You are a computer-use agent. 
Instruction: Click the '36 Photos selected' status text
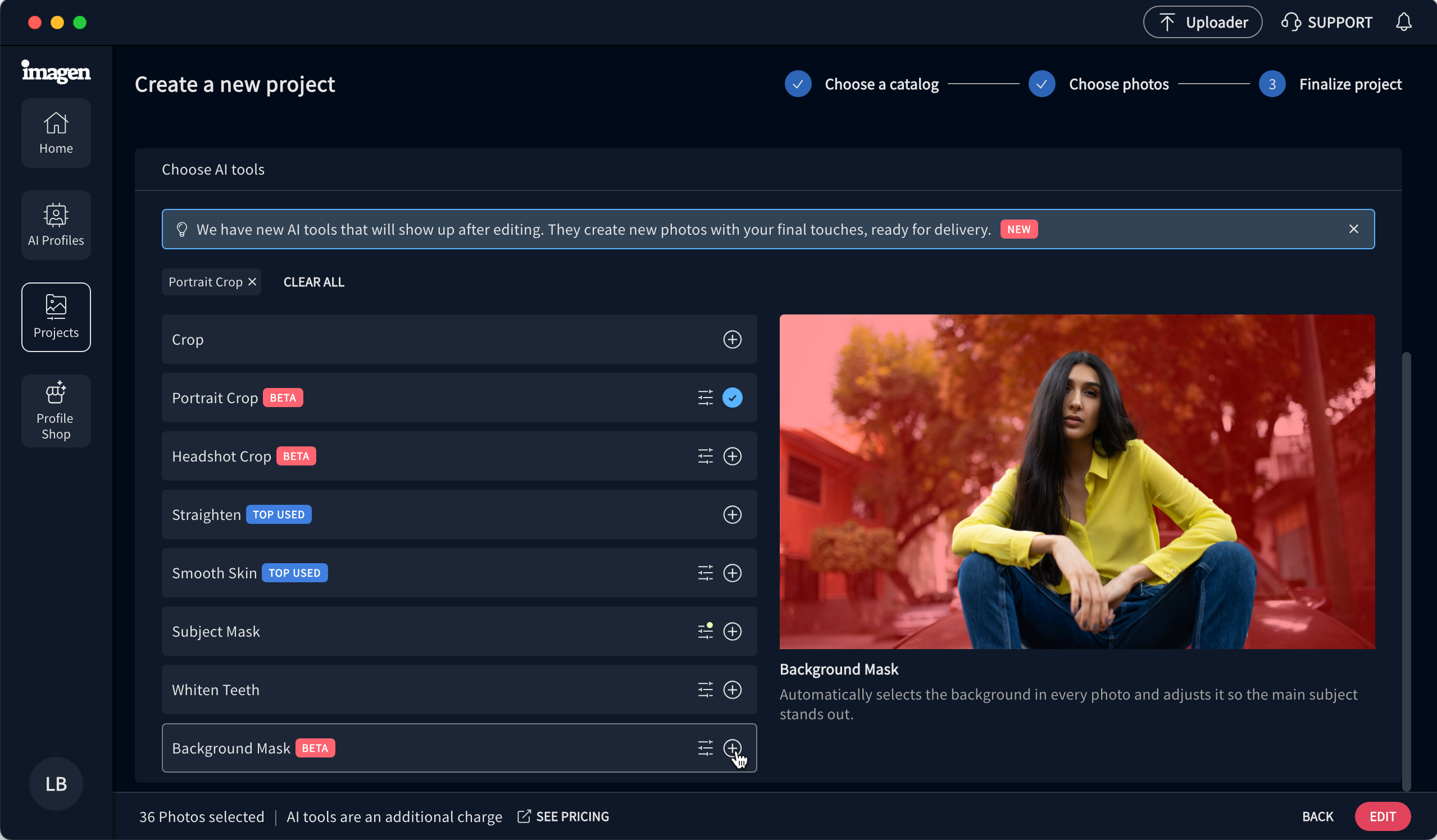(202, 816)
